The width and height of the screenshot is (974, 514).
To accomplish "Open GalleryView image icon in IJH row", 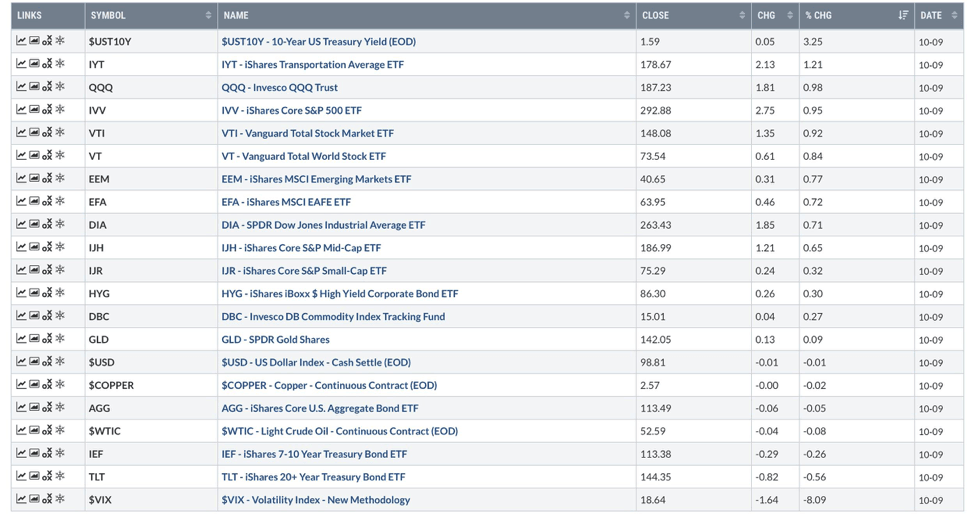I will [34, 246].
